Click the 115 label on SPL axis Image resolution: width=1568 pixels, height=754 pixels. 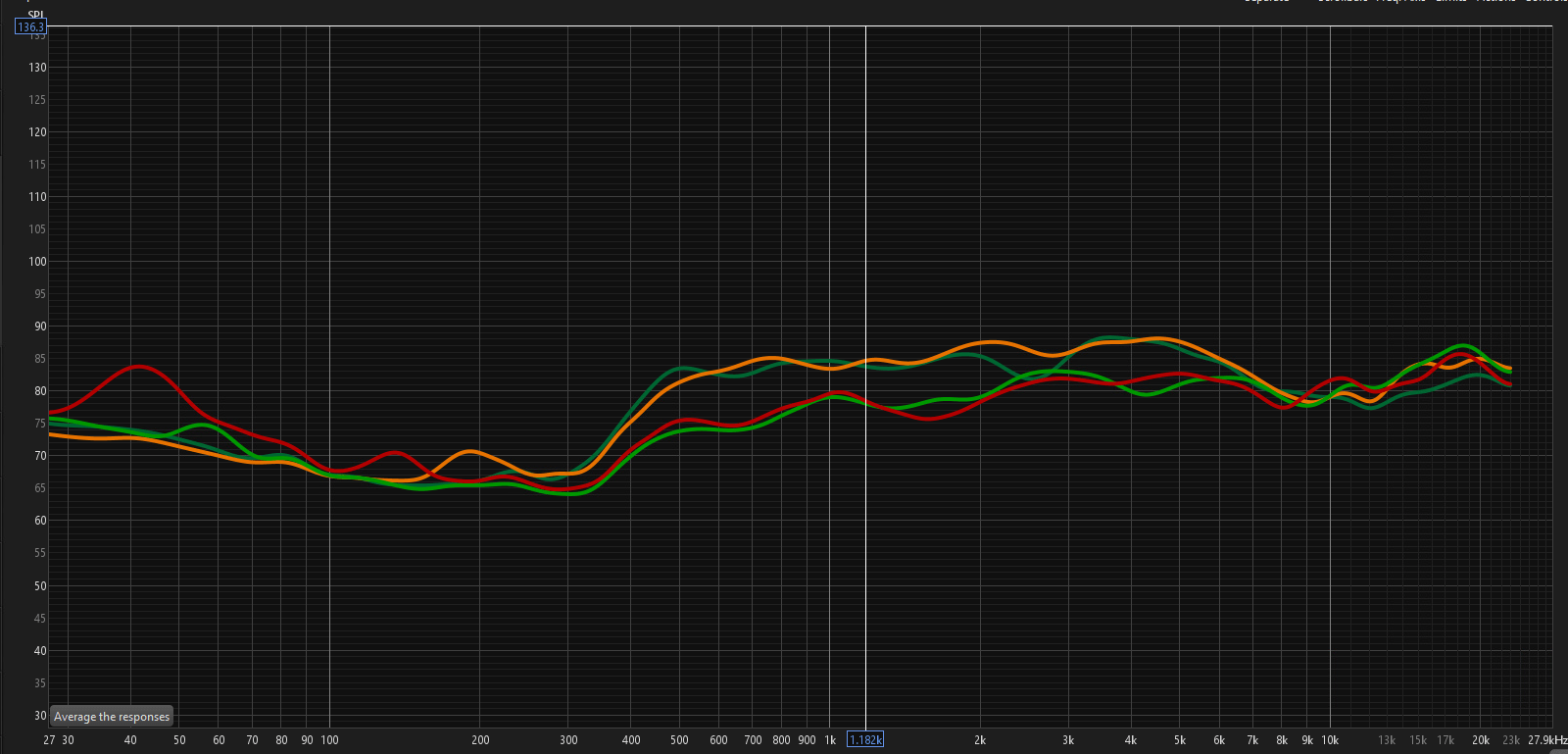coord(37,165)
